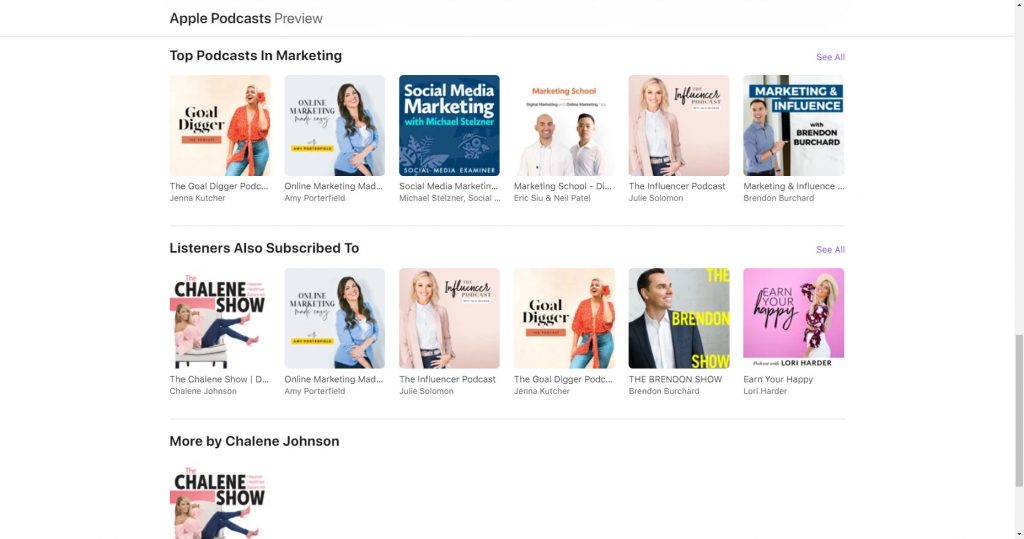Click 'Marketing School - Di...' title link
Screen dimensions: 1024x539
563,186
